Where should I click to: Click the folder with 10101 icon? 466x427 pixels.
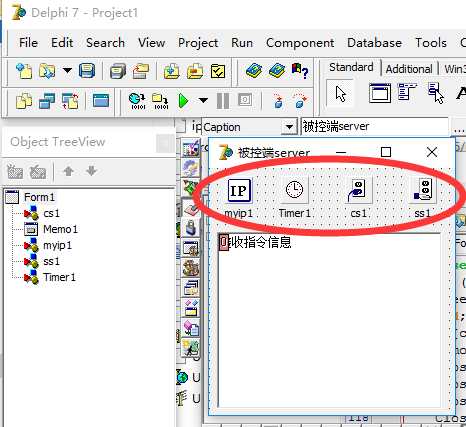160,101
